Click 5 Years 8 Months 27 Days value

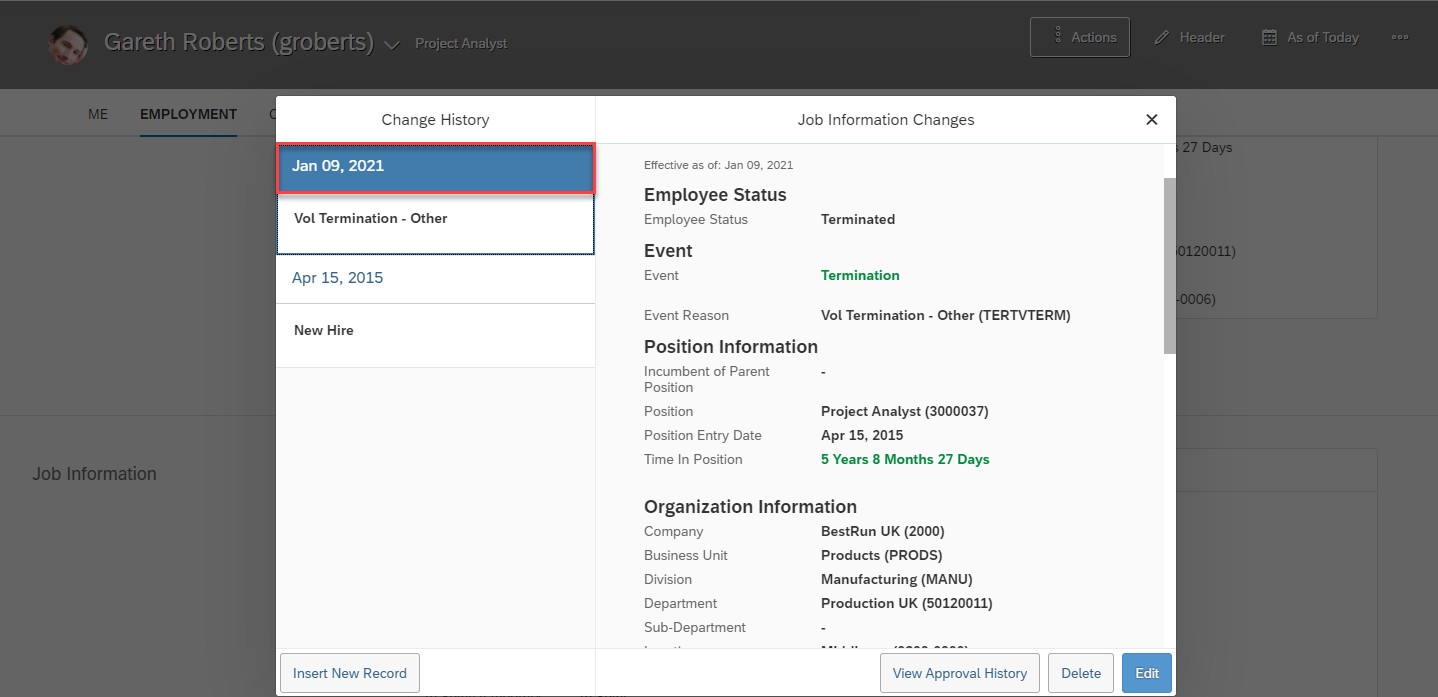905,459
